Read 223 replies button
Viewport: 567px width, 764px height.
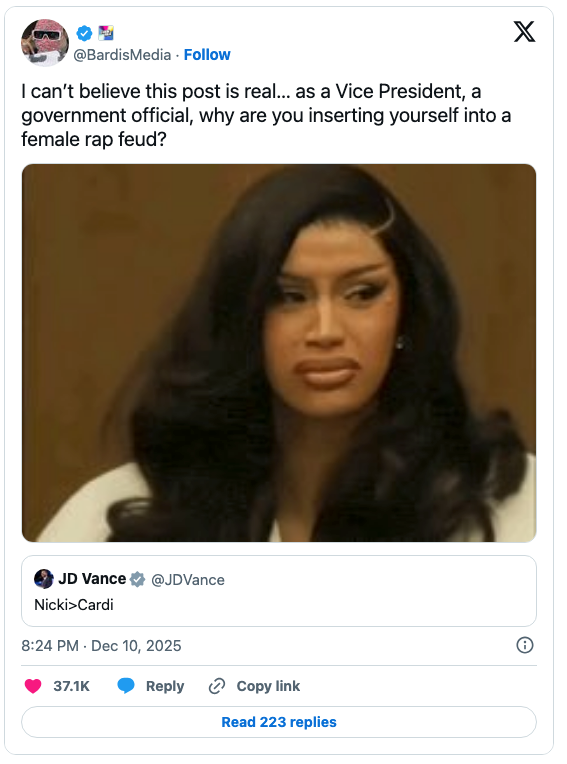pos(279,722)
